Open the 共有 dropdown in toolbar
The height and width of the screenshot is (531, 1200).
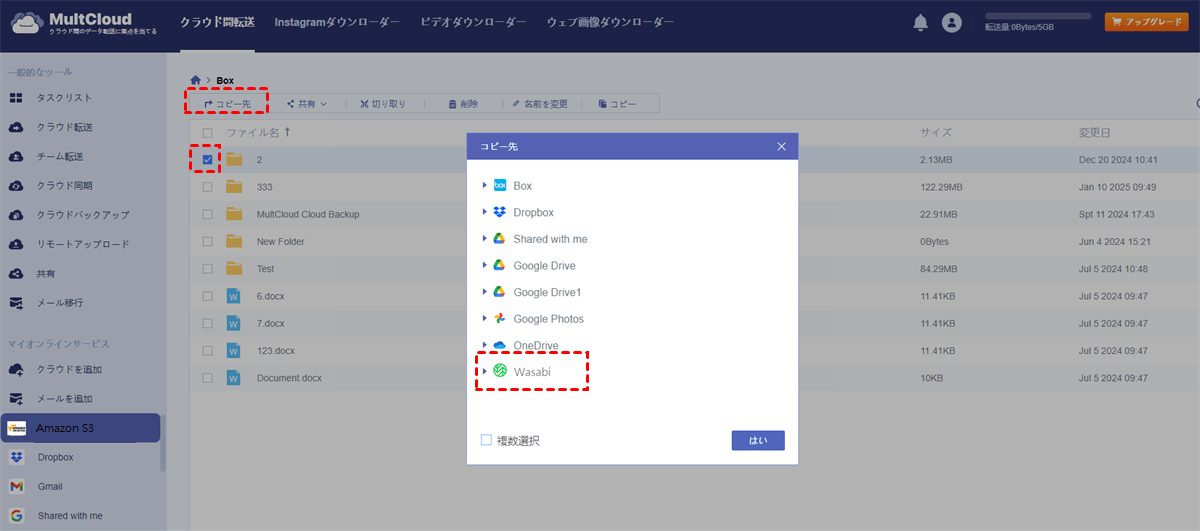click(306, 103)
